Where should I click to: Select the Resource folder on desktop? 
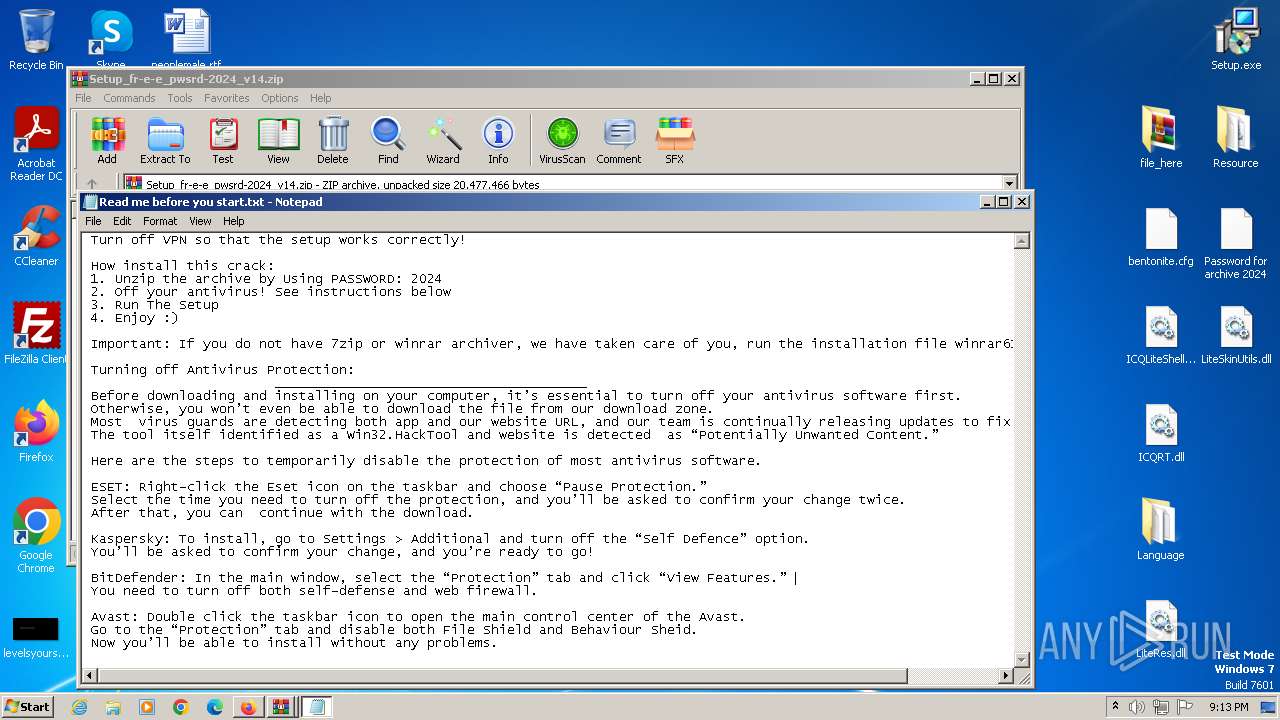click(x=1236, y=138)
